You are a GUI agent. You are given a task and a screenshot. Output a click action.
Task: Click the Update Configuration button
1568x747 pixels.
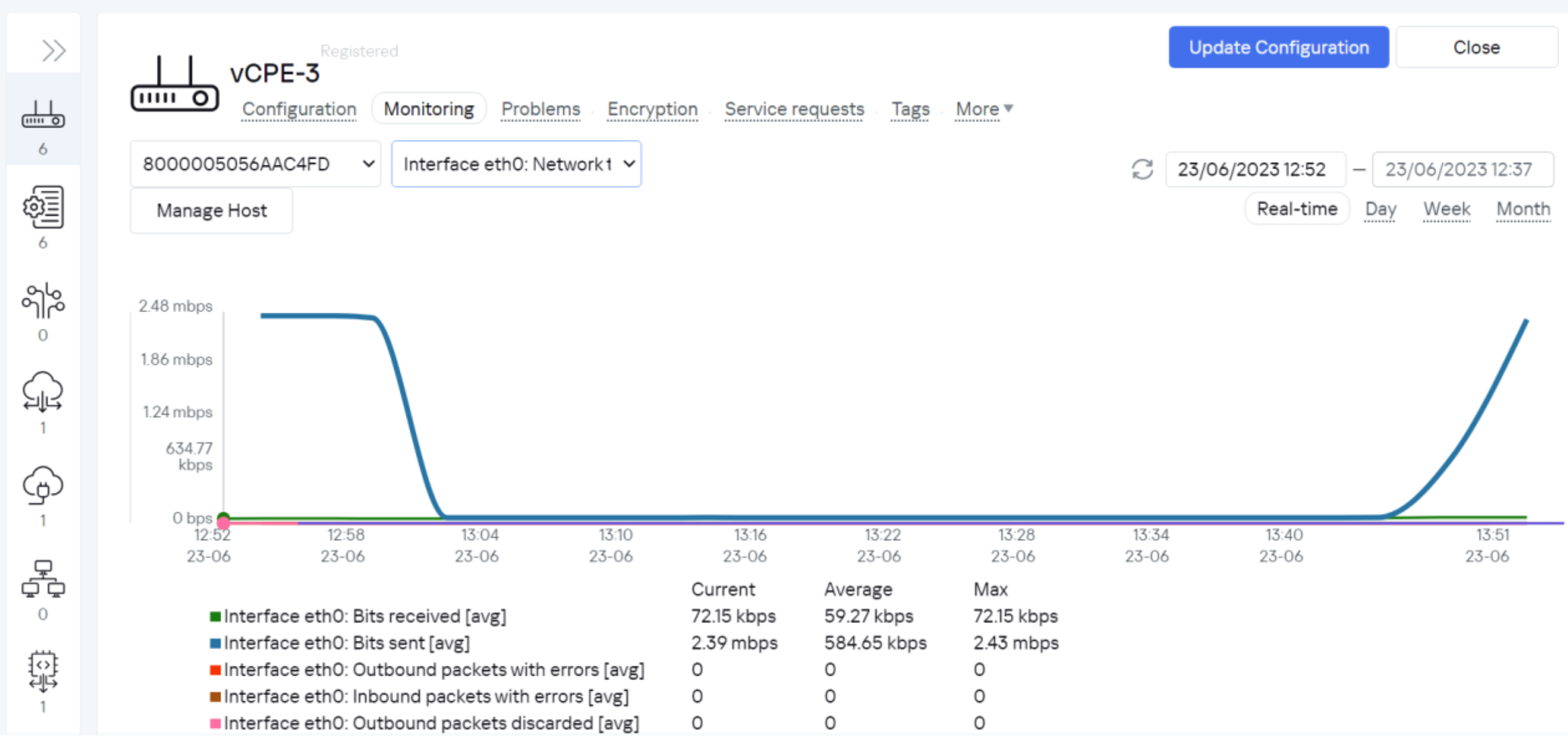point(1278,47)
